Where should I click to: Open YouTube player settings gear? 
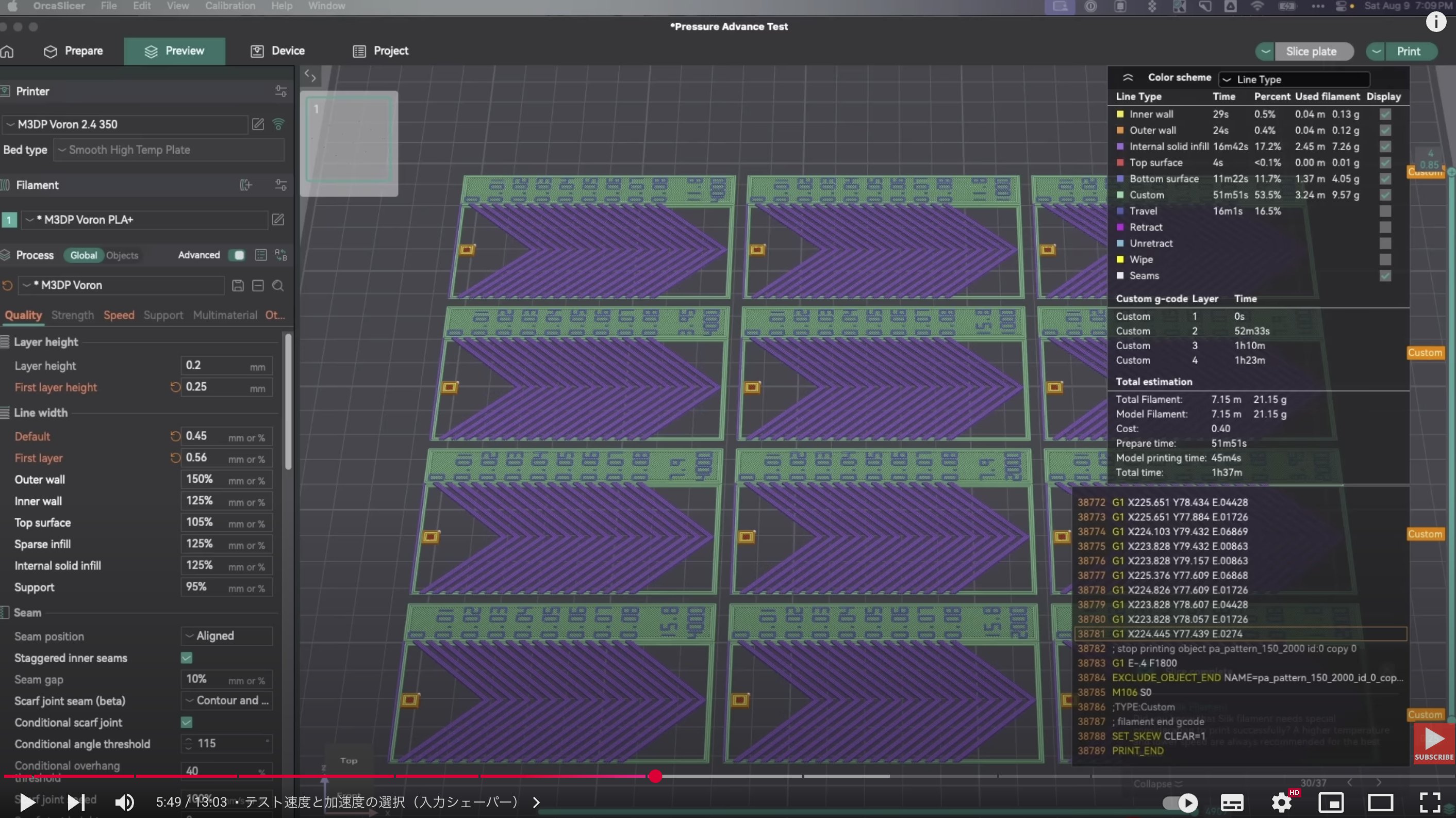1281,802
